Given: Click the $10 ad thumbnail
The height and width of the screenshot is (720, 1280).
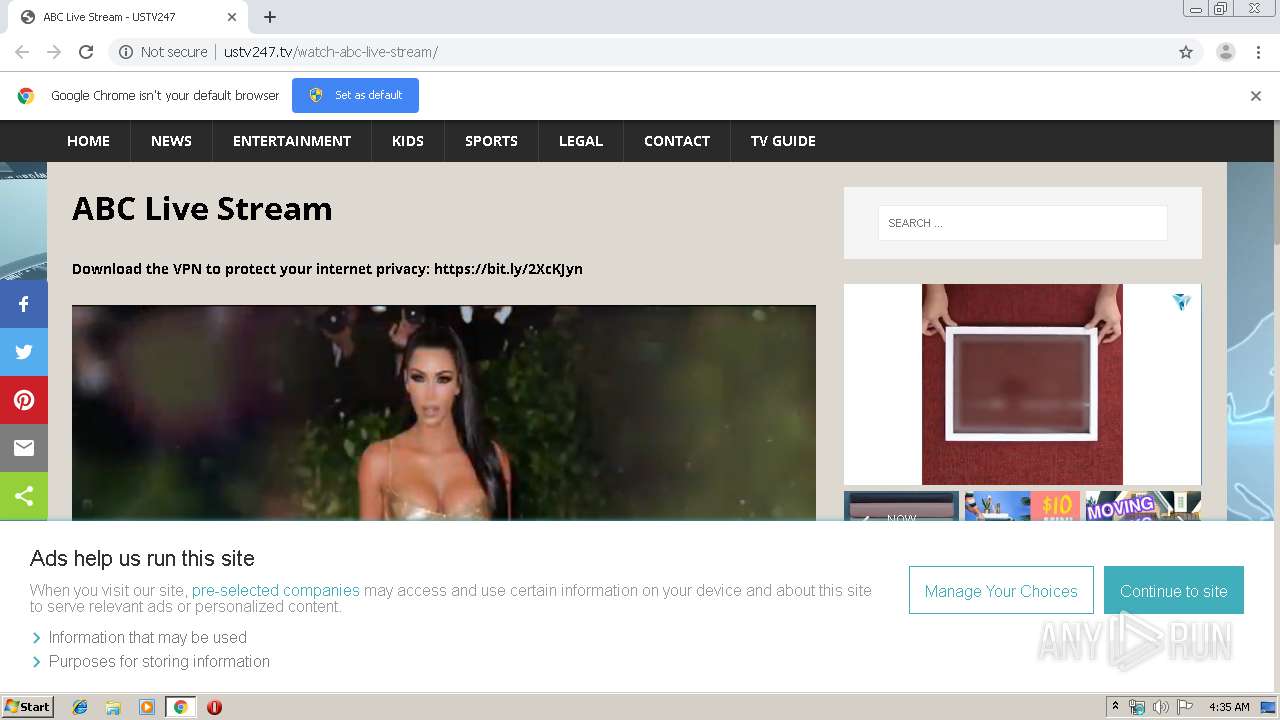Looking at the screenshot, I should 1022,506.
